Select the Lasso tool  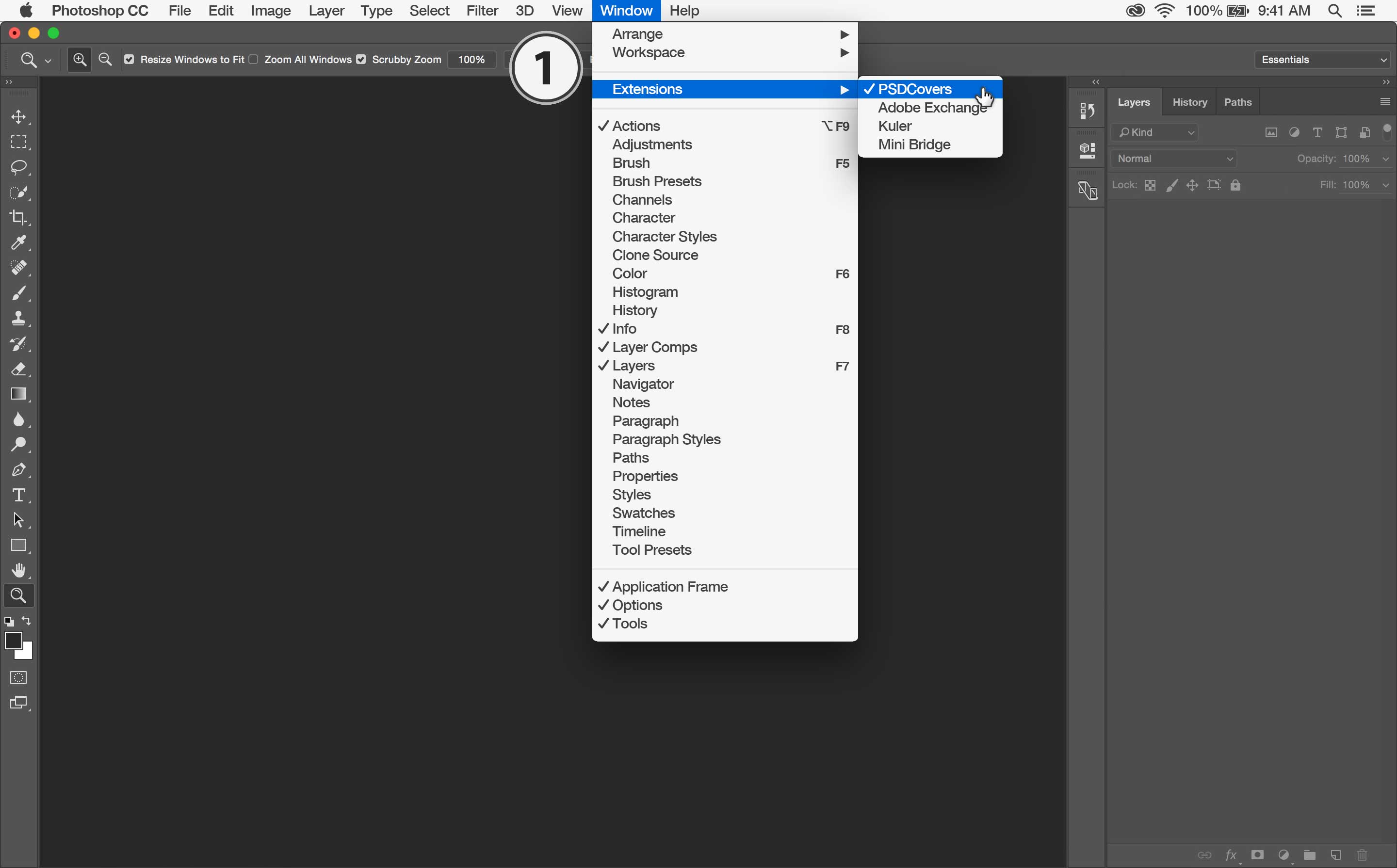click(x=18, y=168)
